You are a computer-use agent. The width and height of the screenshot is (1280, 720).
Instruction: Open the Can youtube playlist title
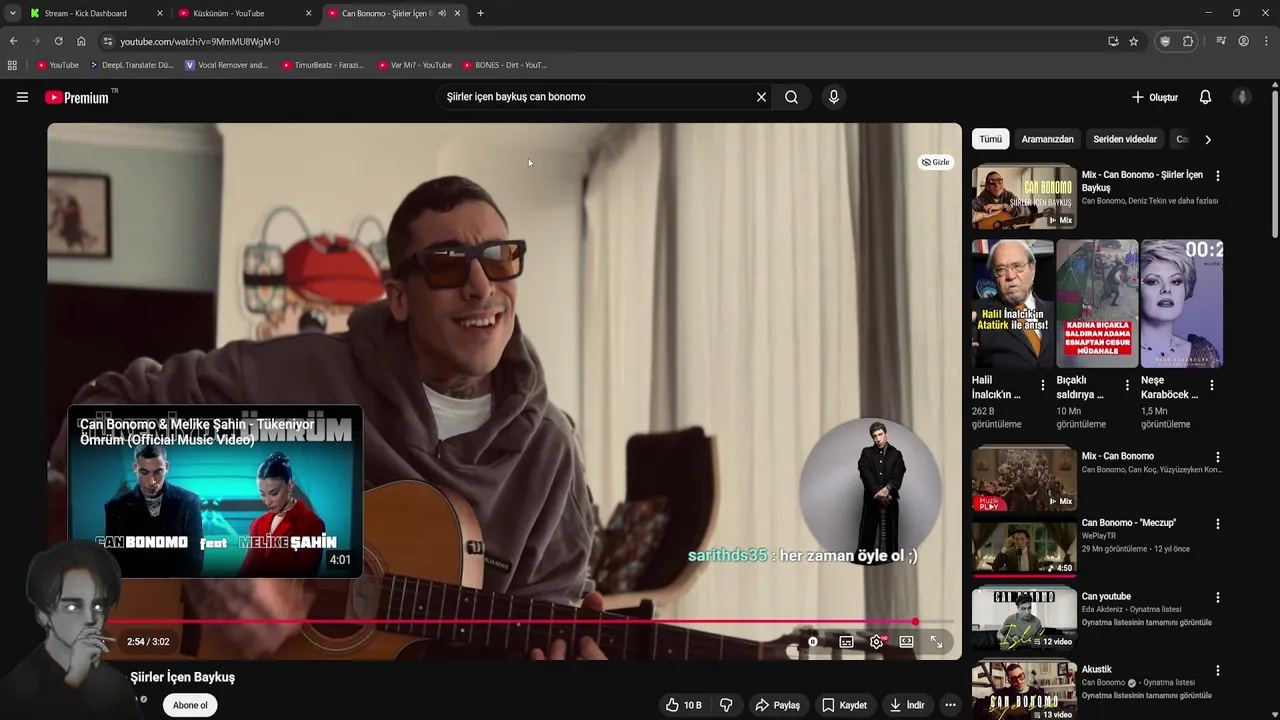coord(1106,596)
